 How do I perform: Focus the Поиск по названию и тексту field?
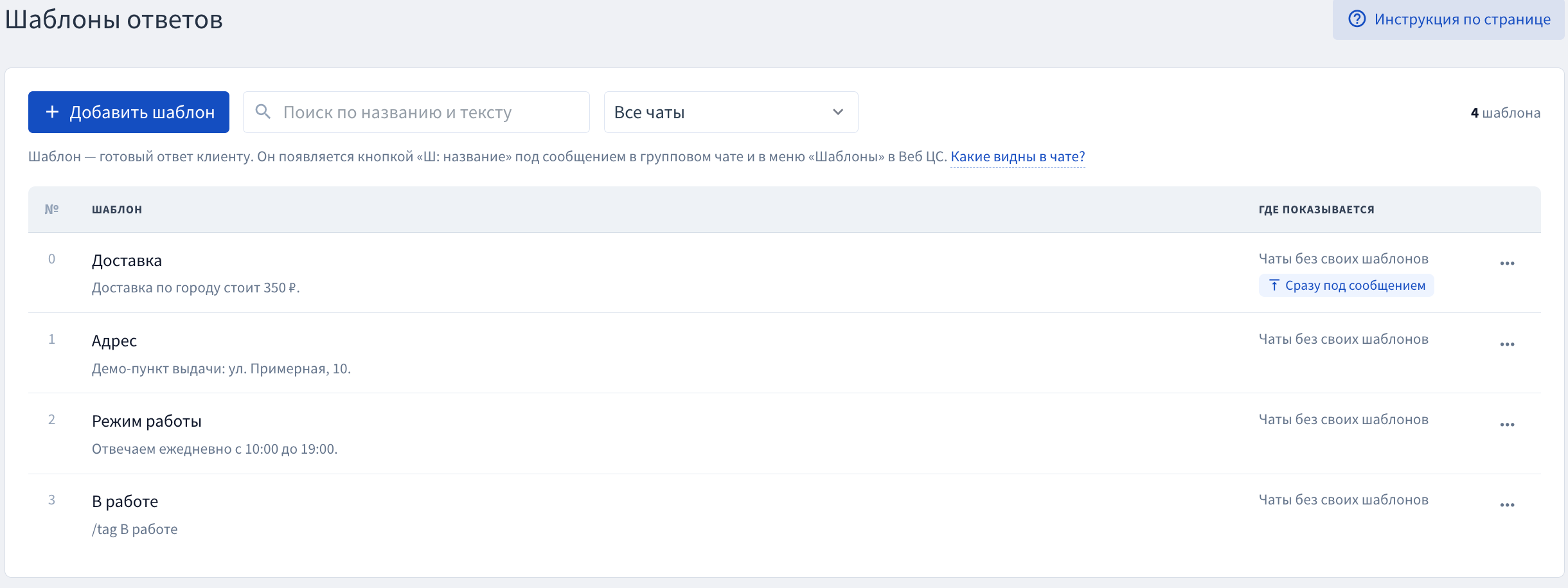click(416, 112)
